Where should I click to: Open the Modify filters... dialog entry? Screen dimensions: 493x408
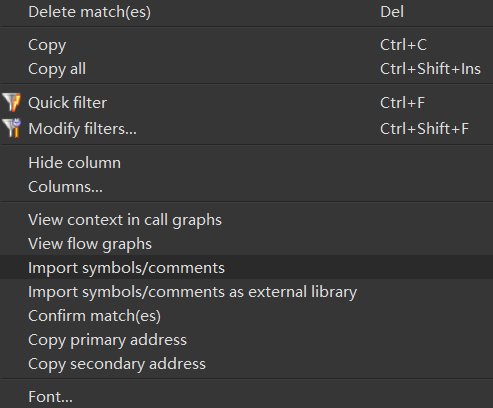246,129
